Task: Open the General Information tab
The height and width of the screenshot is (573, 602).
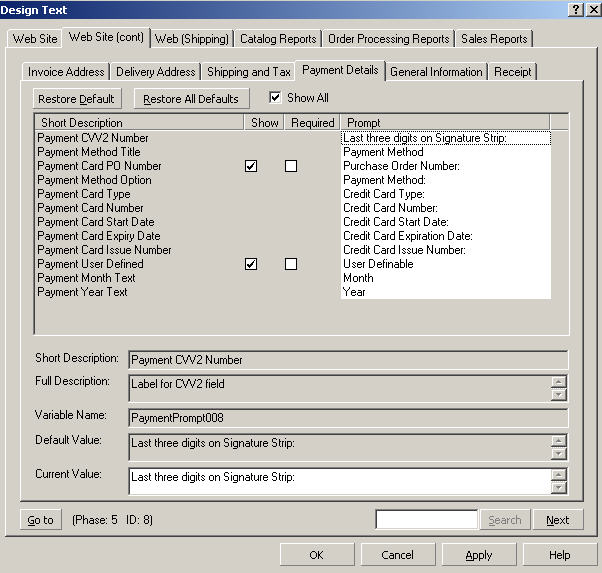Action: pos(436,72)
